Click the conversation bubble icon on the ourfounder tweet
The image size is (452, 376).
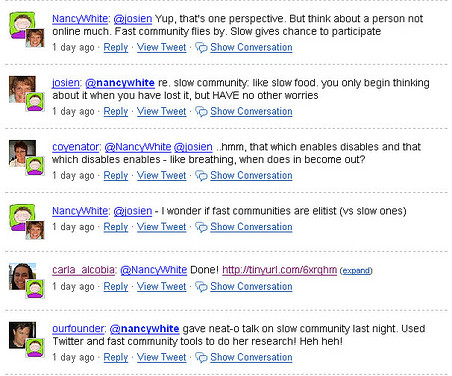(x=201, y=357)
